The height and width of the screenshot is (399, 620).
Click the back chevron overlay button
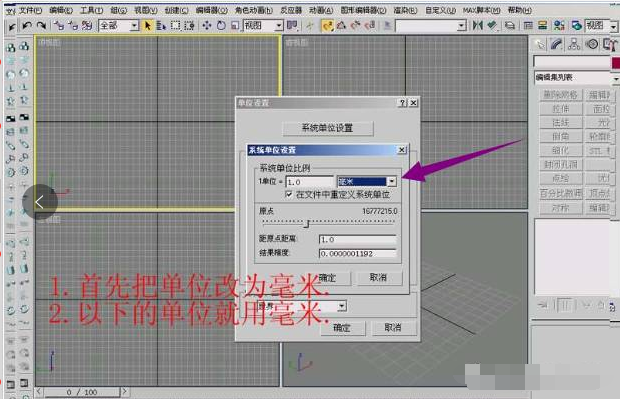pos(40,202)
